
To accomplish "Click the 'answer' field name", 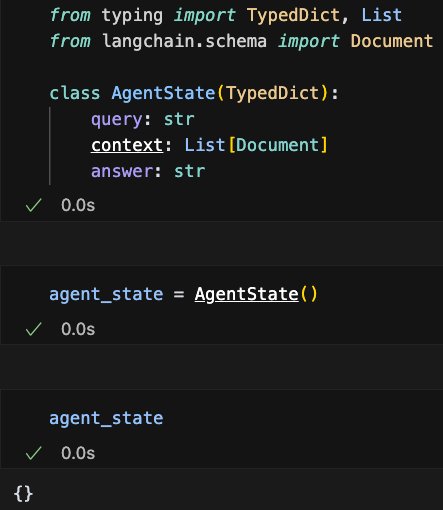I will (x=122, y=171).
